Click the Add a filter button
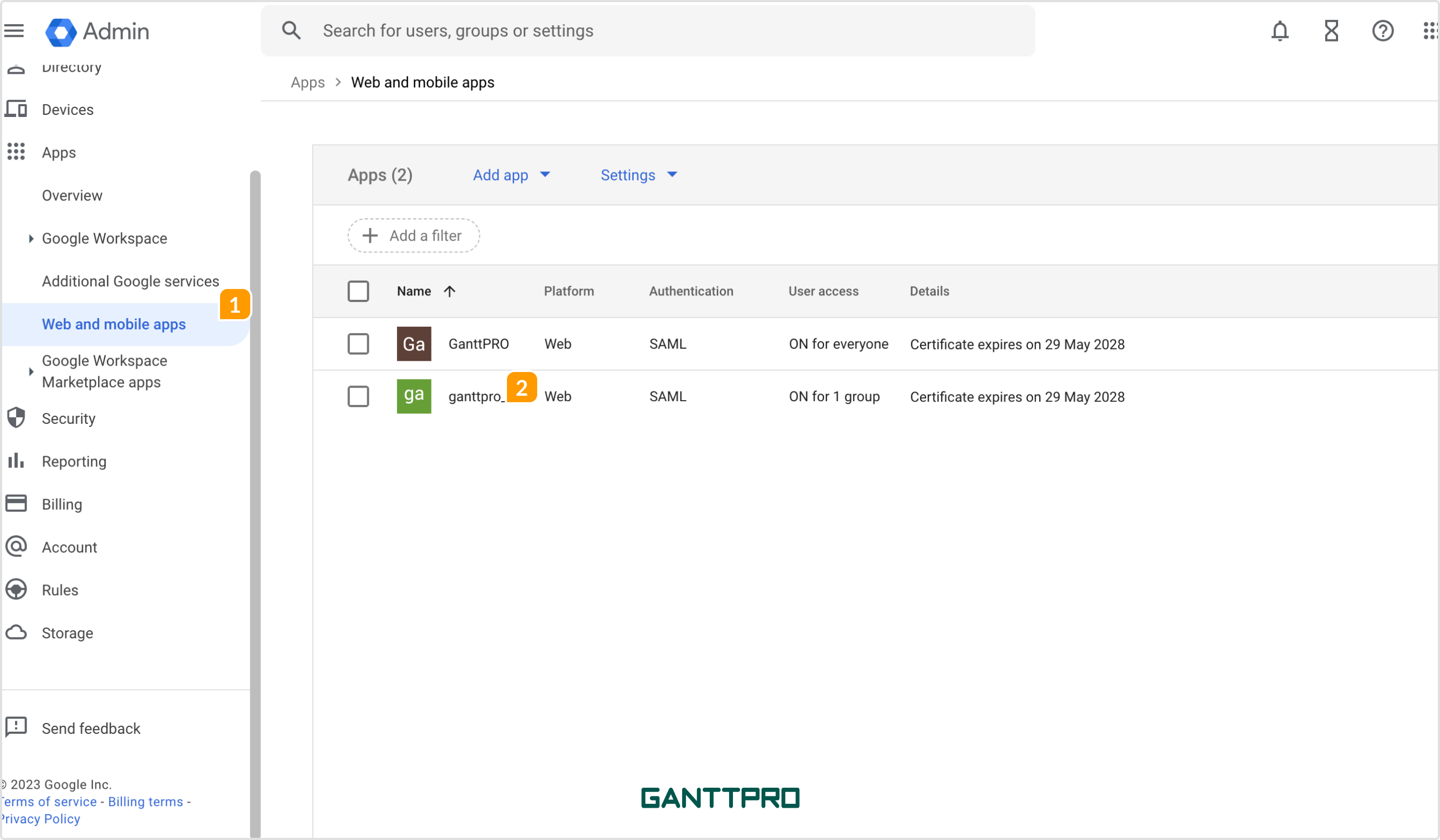1440x840 pixels. coord(414,236)
